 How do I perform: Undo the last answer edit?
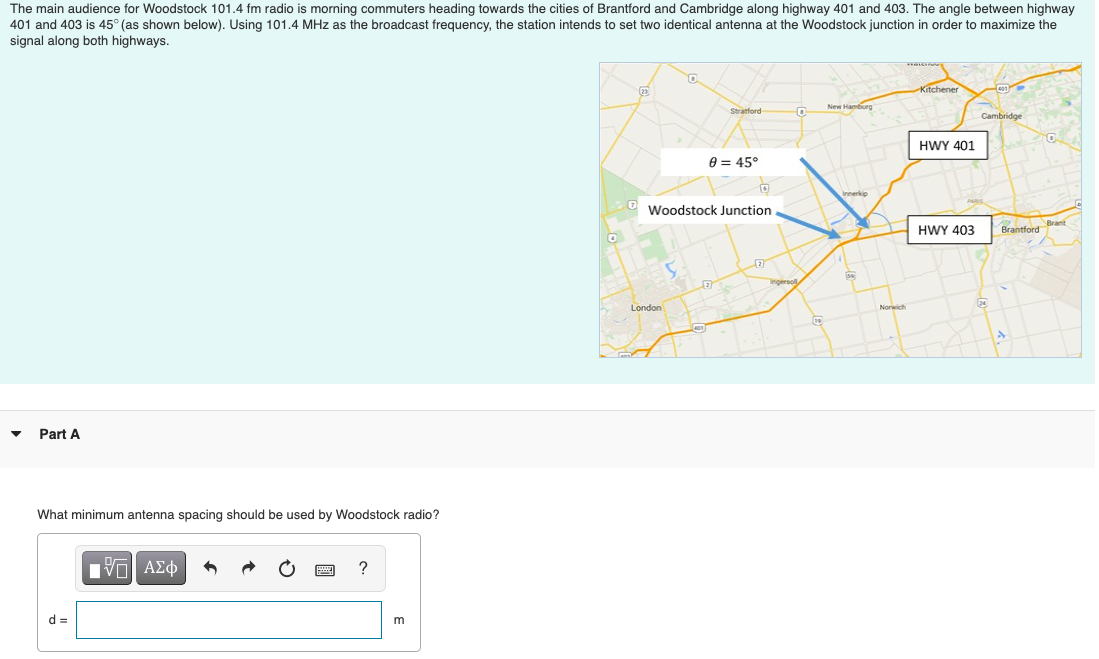click(x=210, y=568)
